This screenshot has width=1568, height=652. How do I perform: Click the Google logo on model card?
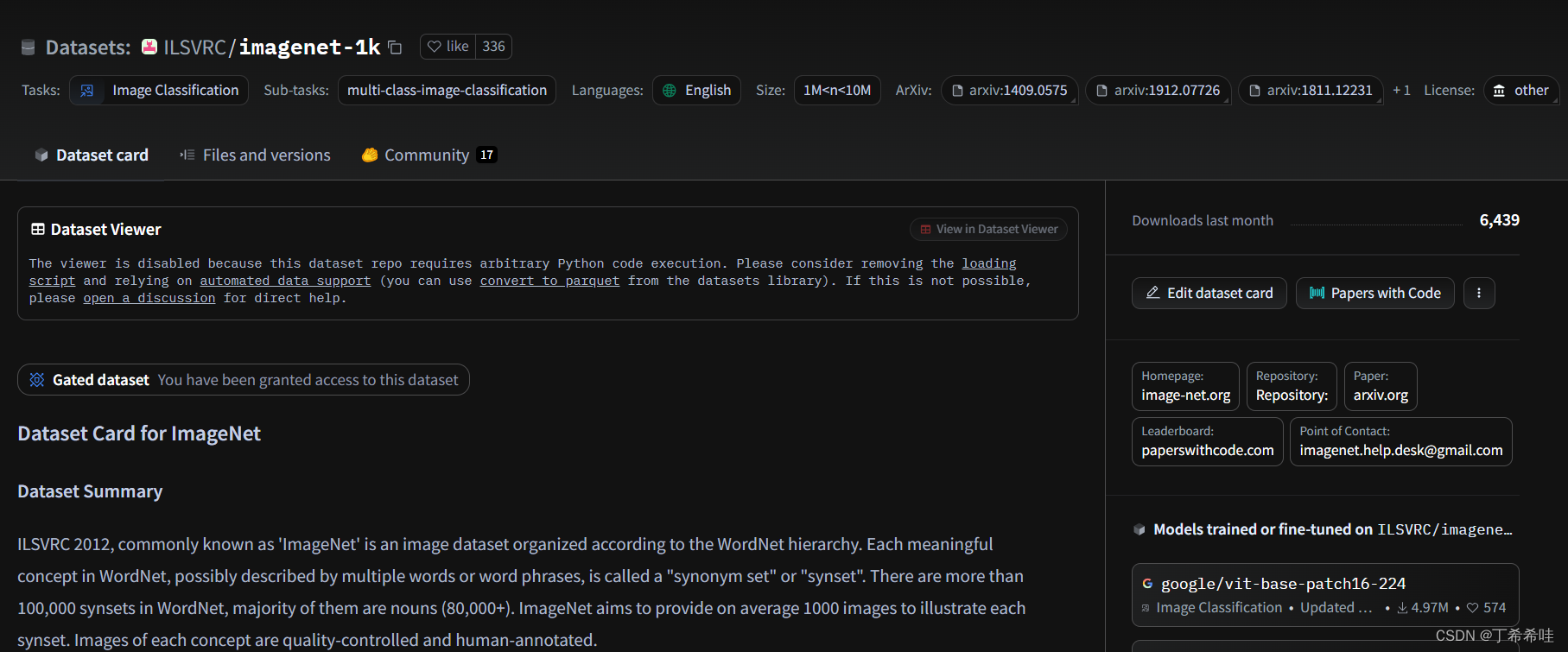tap(1147, 584)
